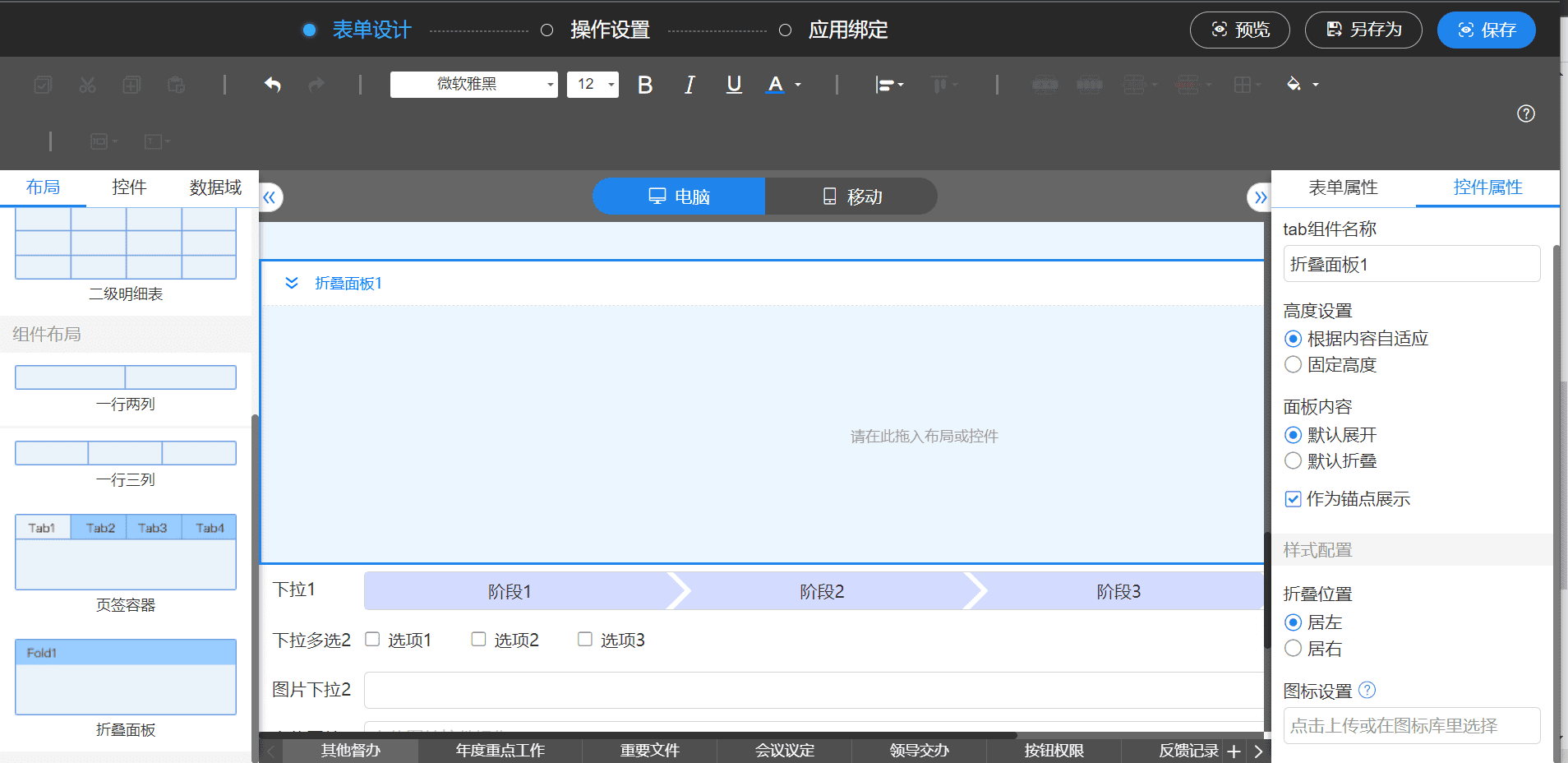Undo the last action

273,85
